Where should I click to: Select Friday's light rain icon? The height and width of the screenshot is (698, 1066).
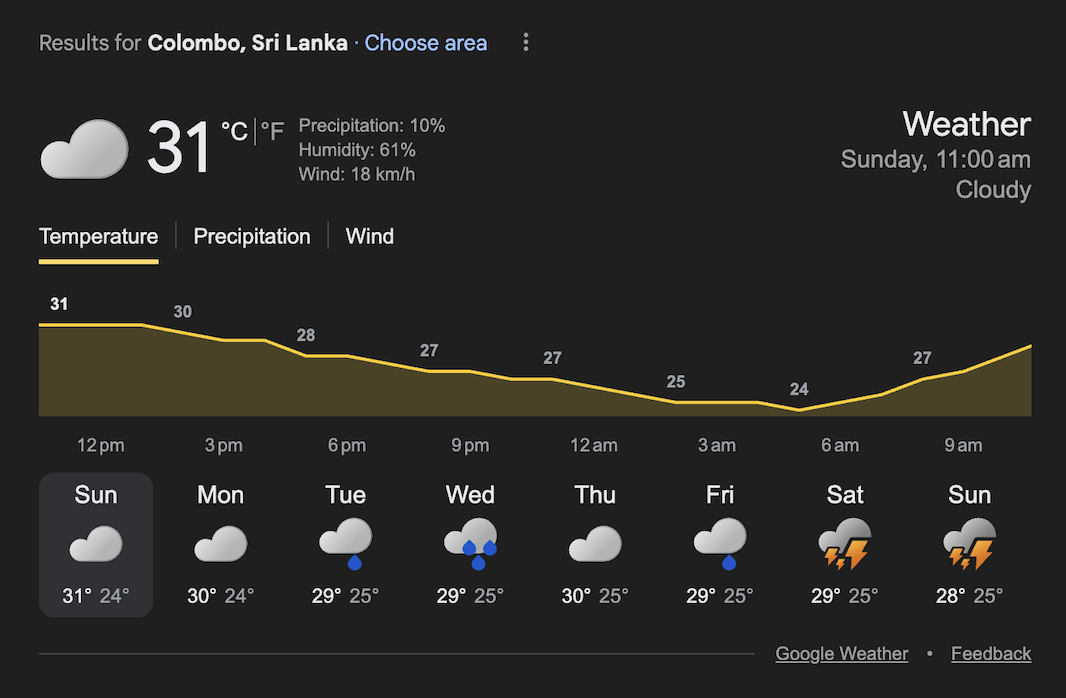[x=719, y=543]
